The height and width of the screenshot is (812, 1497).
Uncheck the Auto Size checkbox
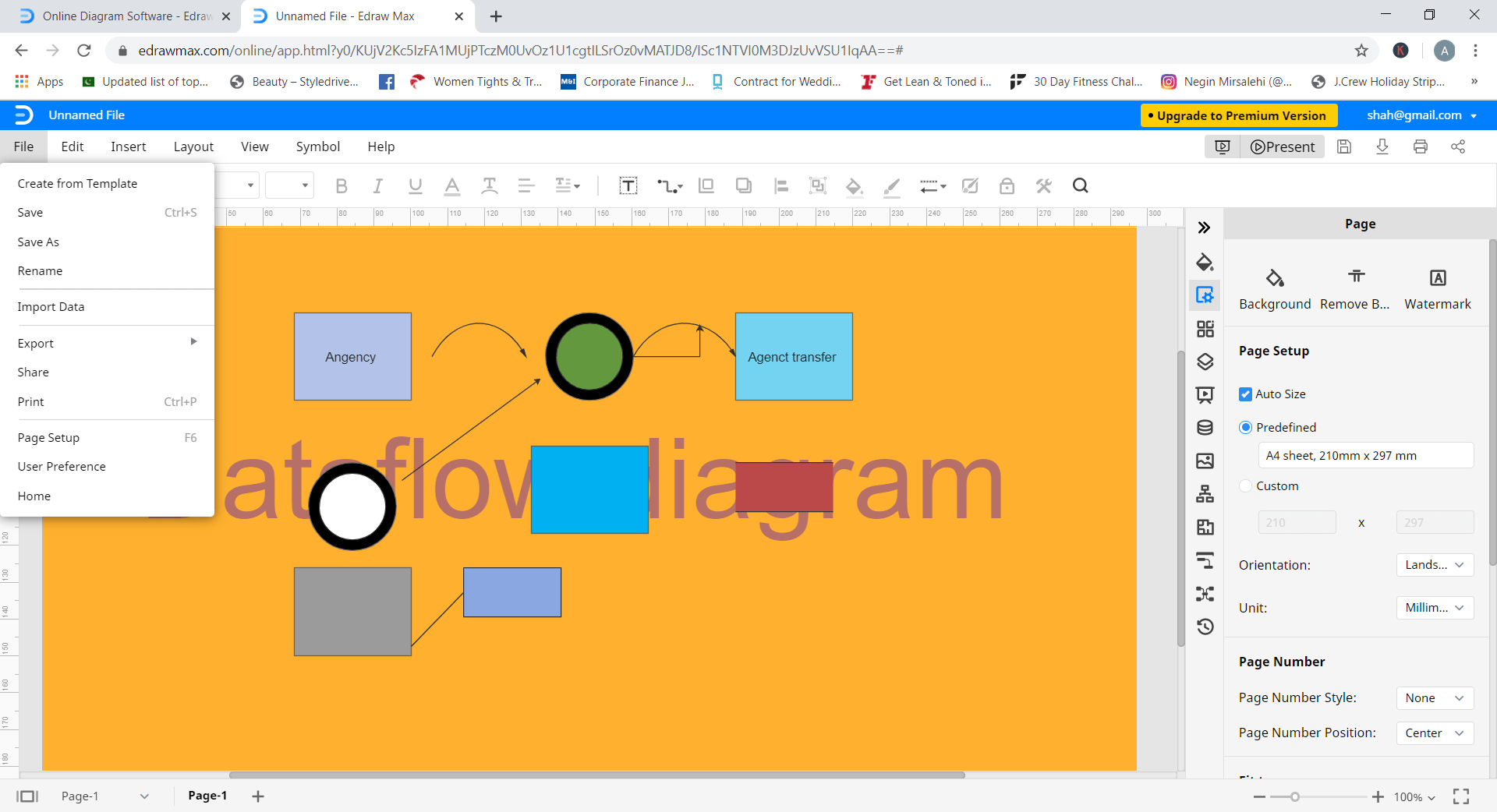pos(1245,394)
